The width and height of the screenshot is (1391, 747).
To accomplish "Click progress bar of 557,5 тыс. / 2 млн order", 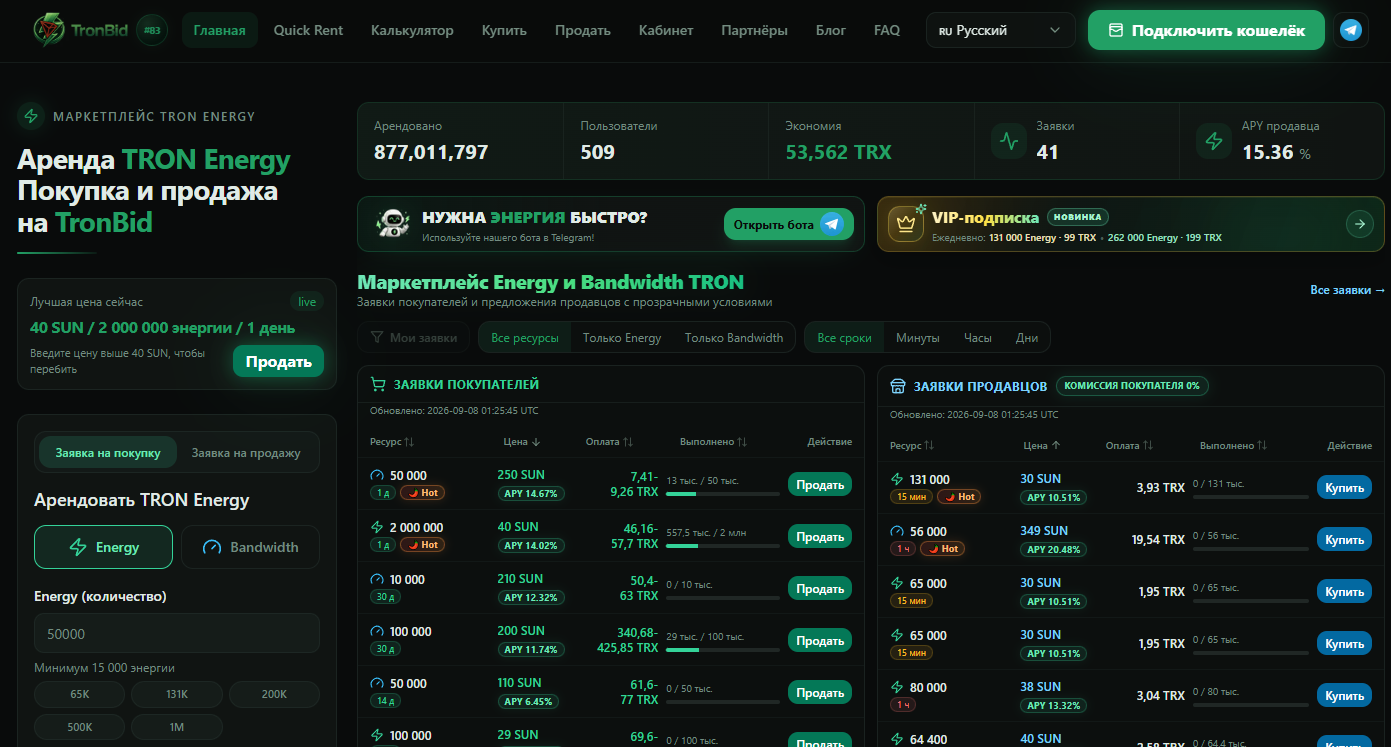I will (x=723, y=546).
